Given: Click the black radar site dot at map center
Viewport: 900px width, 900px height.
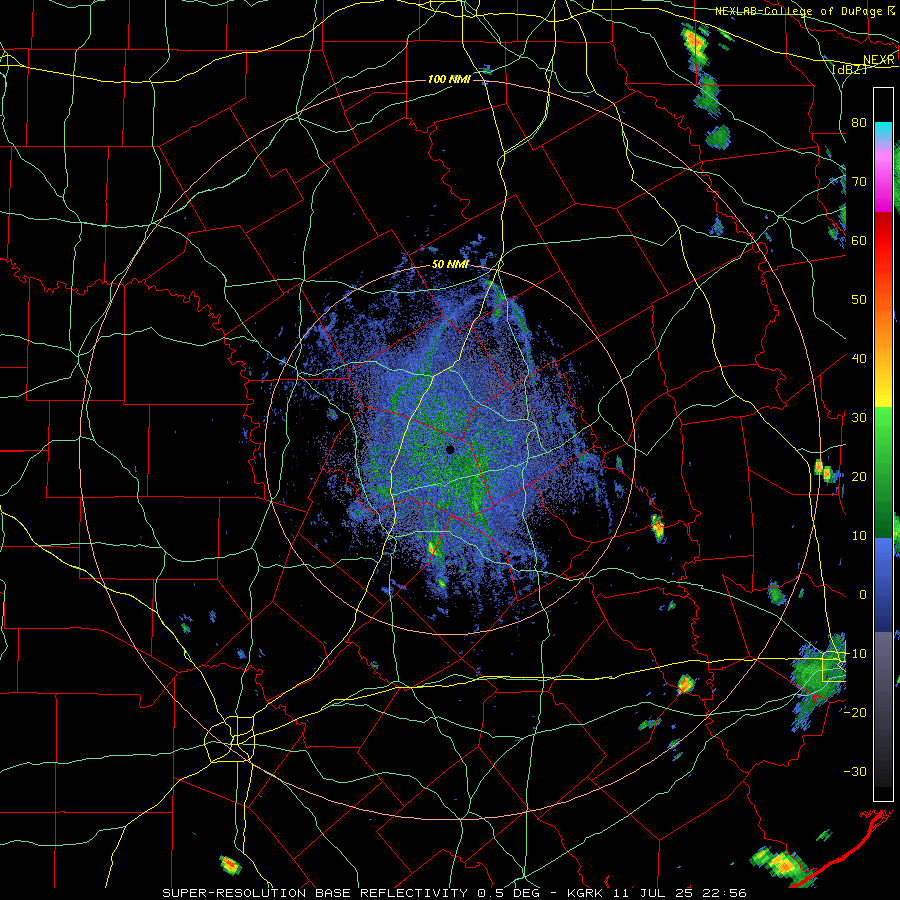Looking at the screenshot, I should 451,449.
